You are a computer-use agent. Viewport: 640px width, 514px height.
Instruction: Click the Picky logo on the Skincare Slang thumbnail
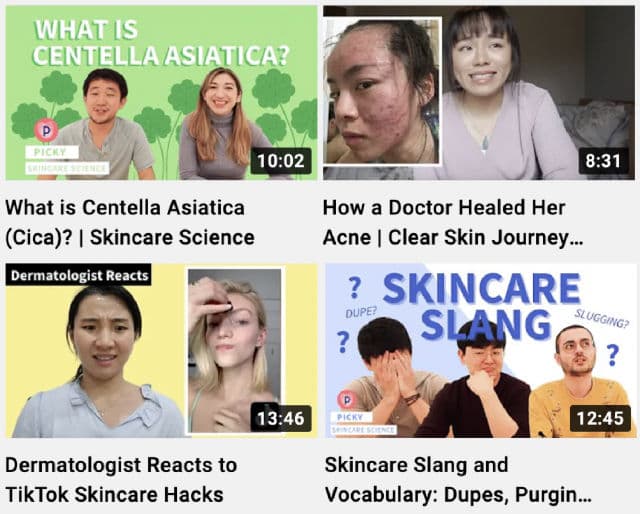[347, 400]
